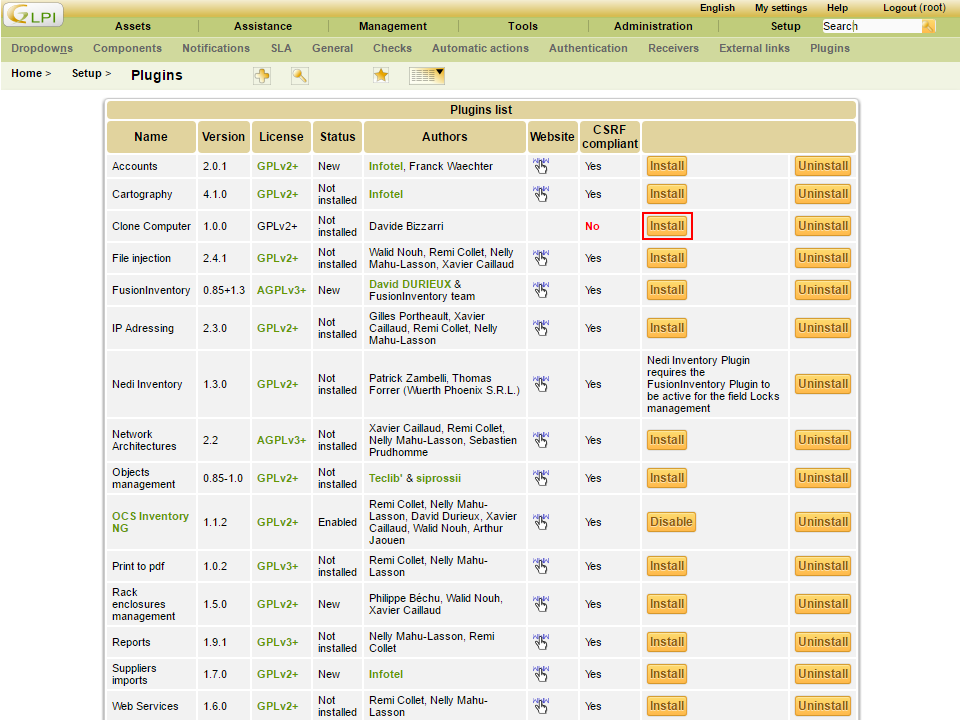Open the Management menu
960x720 pixels.
coord(392,26)
